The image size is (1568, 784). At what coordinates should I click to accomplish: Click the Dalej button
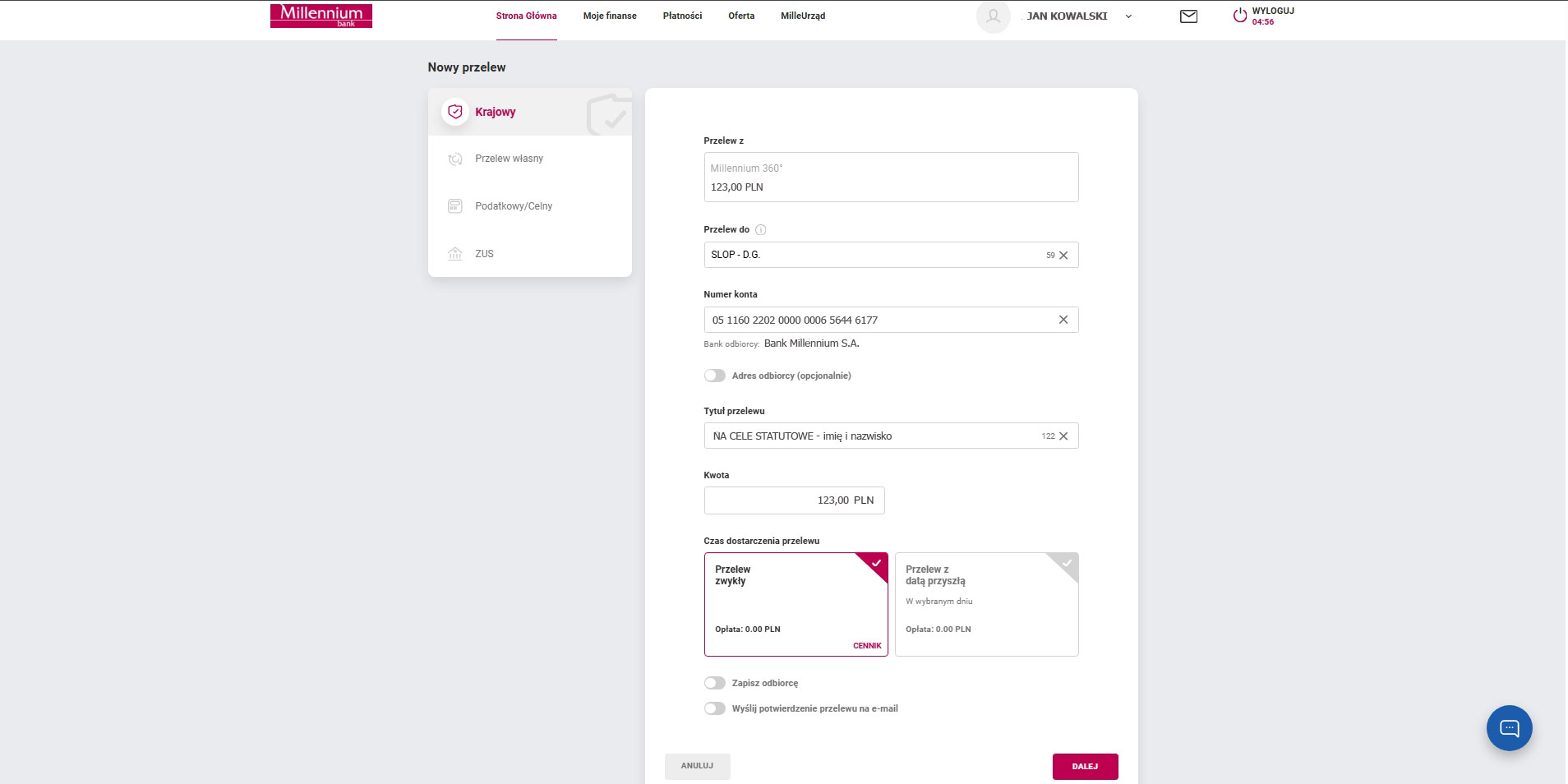1085,766
